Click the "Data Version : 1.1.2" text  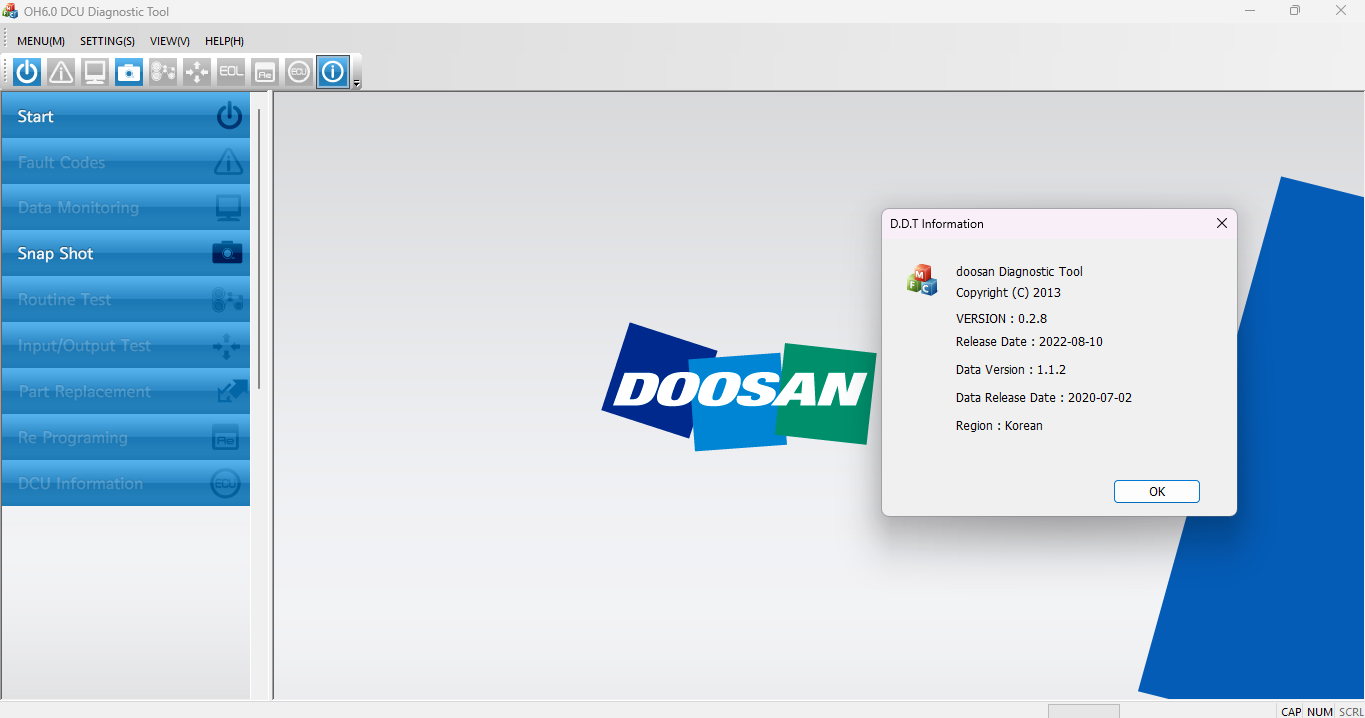[1011, 369]
